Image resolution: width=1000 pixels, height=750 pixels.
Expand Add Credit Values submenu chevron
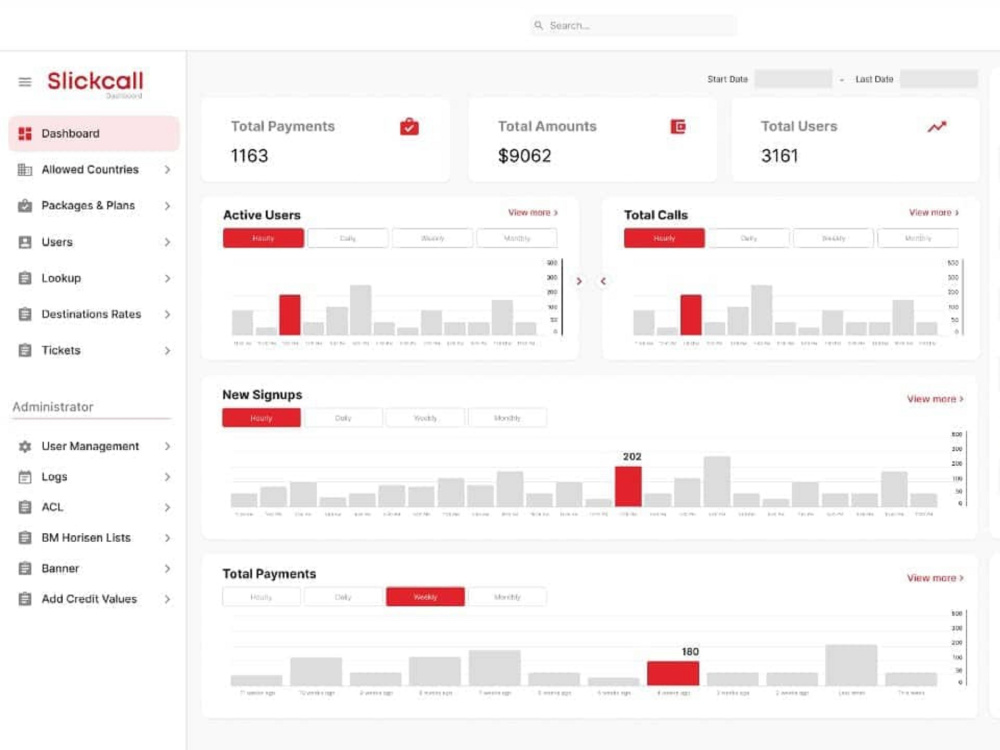pyautogui.click(x=167, y=599)
